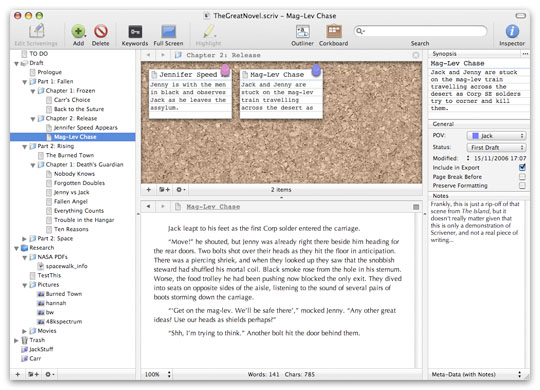Click add-folder button at binder bottom

pyautogui.click(x=33, y=374)
